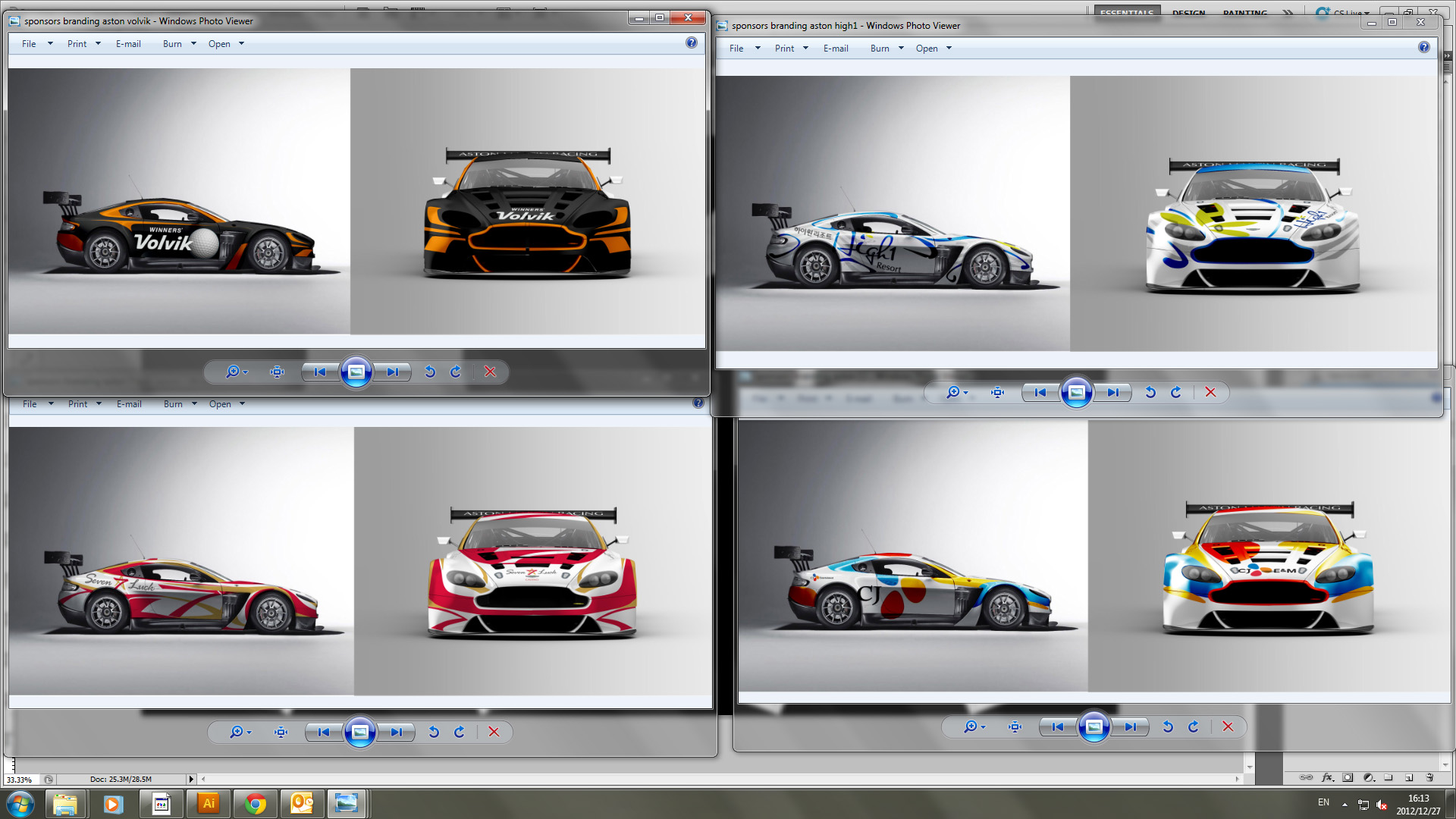Screen dimensions: 1456x819
Task: Play slide show in the High1 viewer
Action: click(x=1076, y=392)
